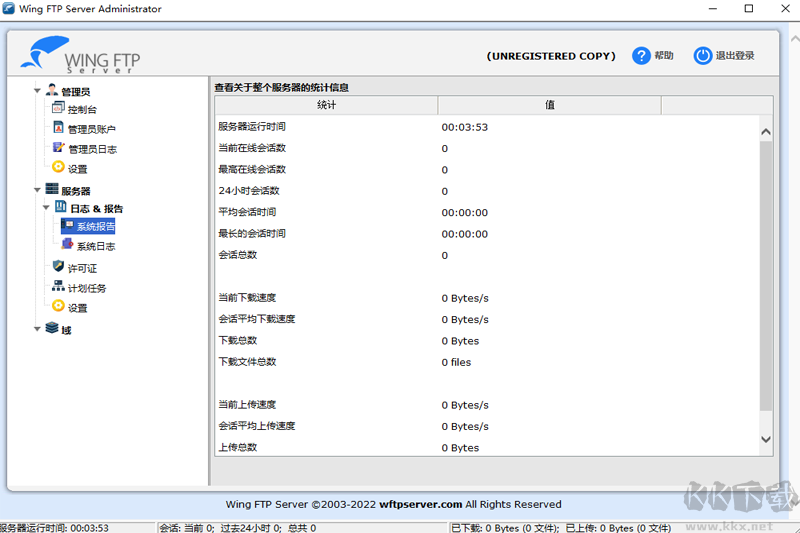Click the 会话总数 row
The image size is (800, 533).
point(487,255)
